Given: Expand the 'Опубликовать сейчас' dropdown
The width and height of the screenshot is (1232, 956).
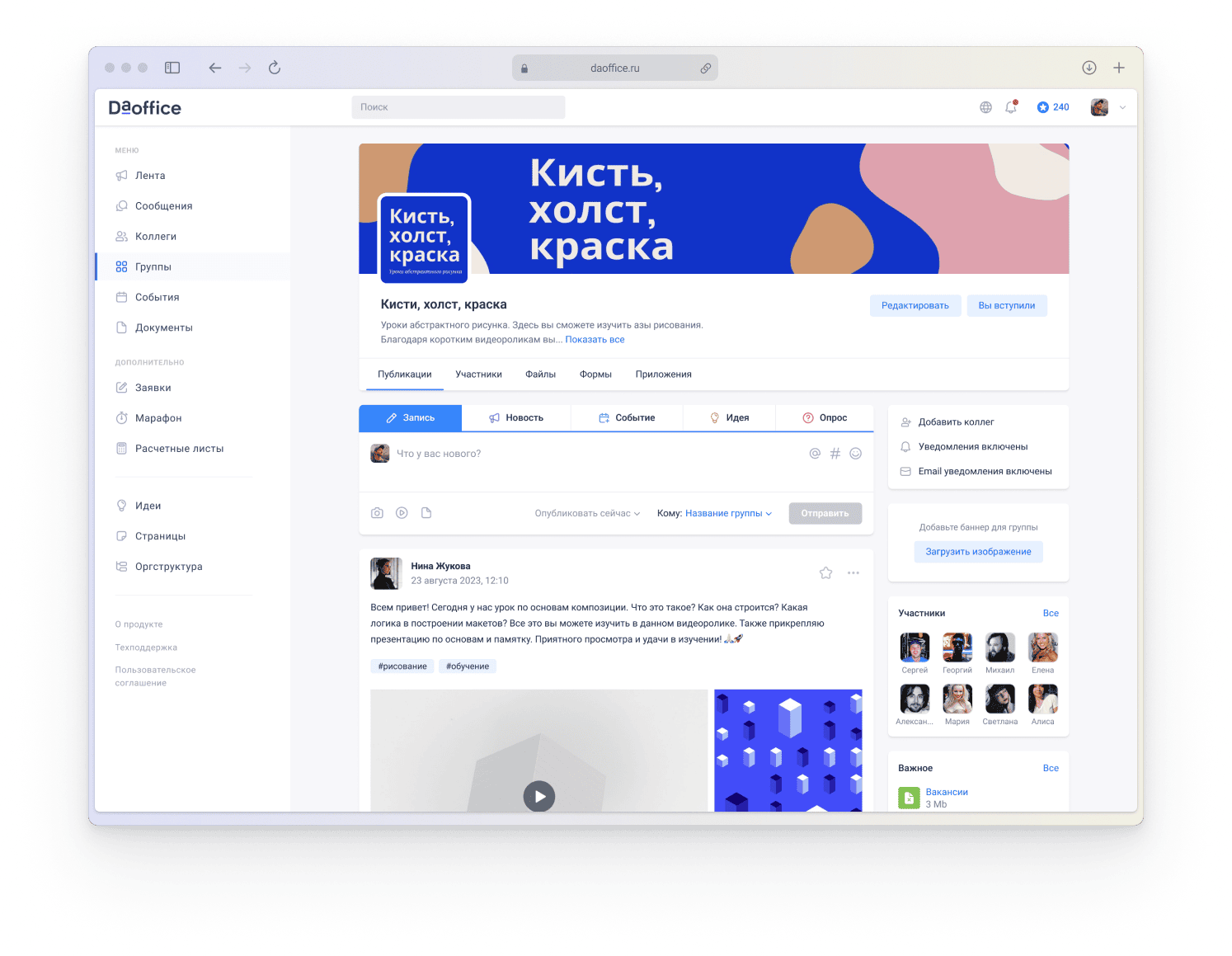Looking at the screenshot, I should 587,513.
